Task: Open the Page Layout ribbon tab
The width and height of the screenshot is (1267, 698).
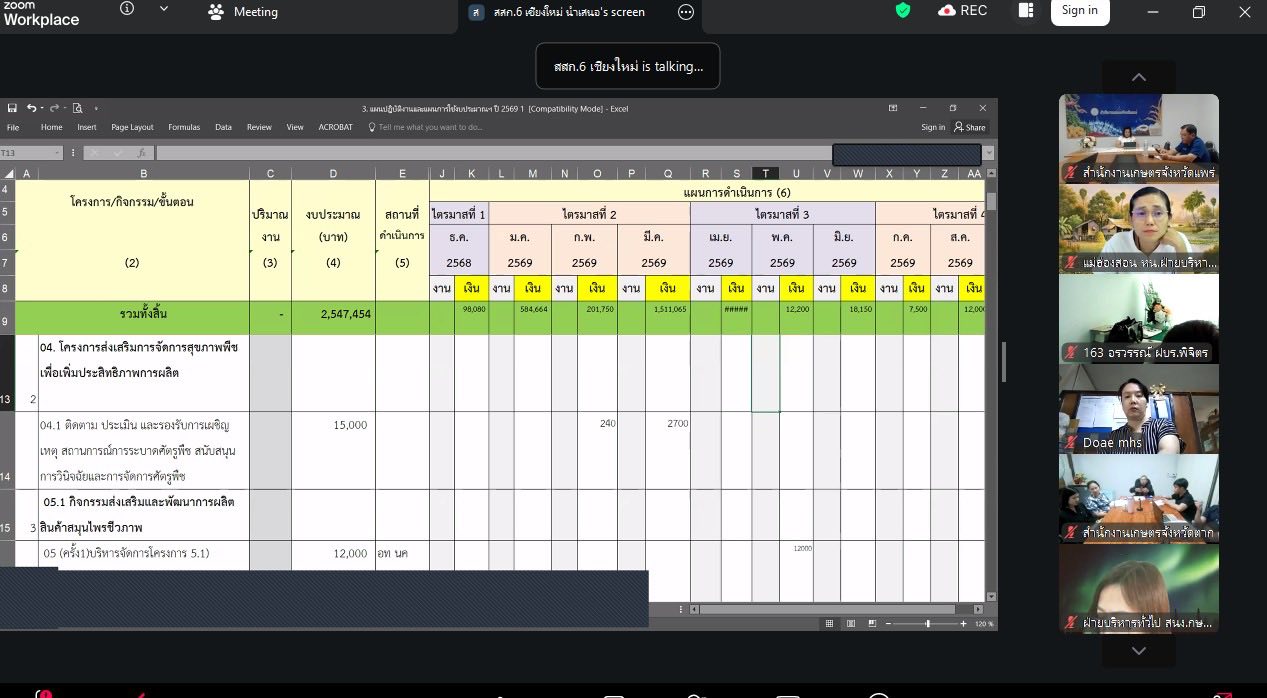Action: [132, 127]
